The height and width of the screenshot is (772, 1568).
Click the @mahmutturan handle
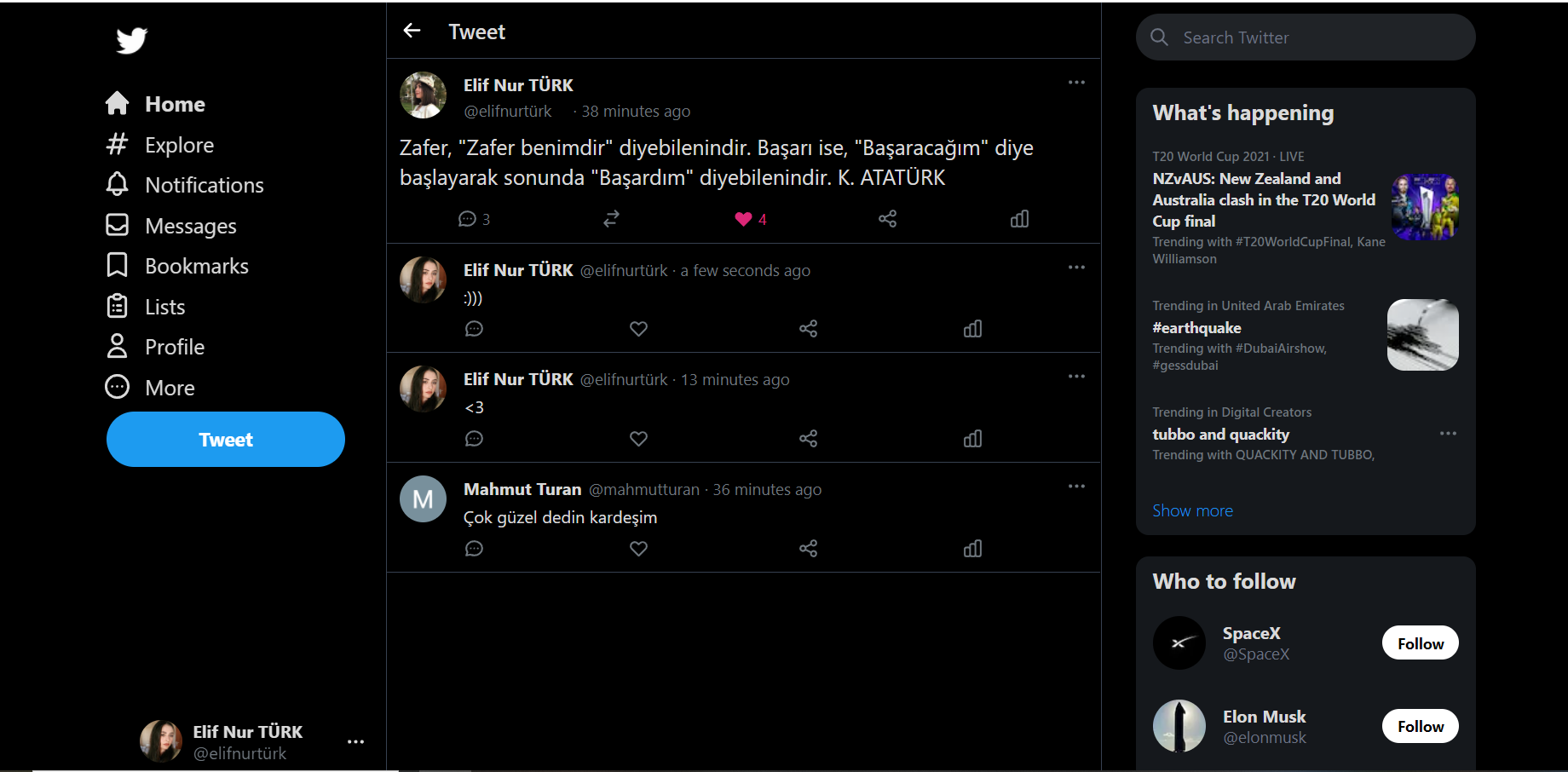click(x=644, y=490)
